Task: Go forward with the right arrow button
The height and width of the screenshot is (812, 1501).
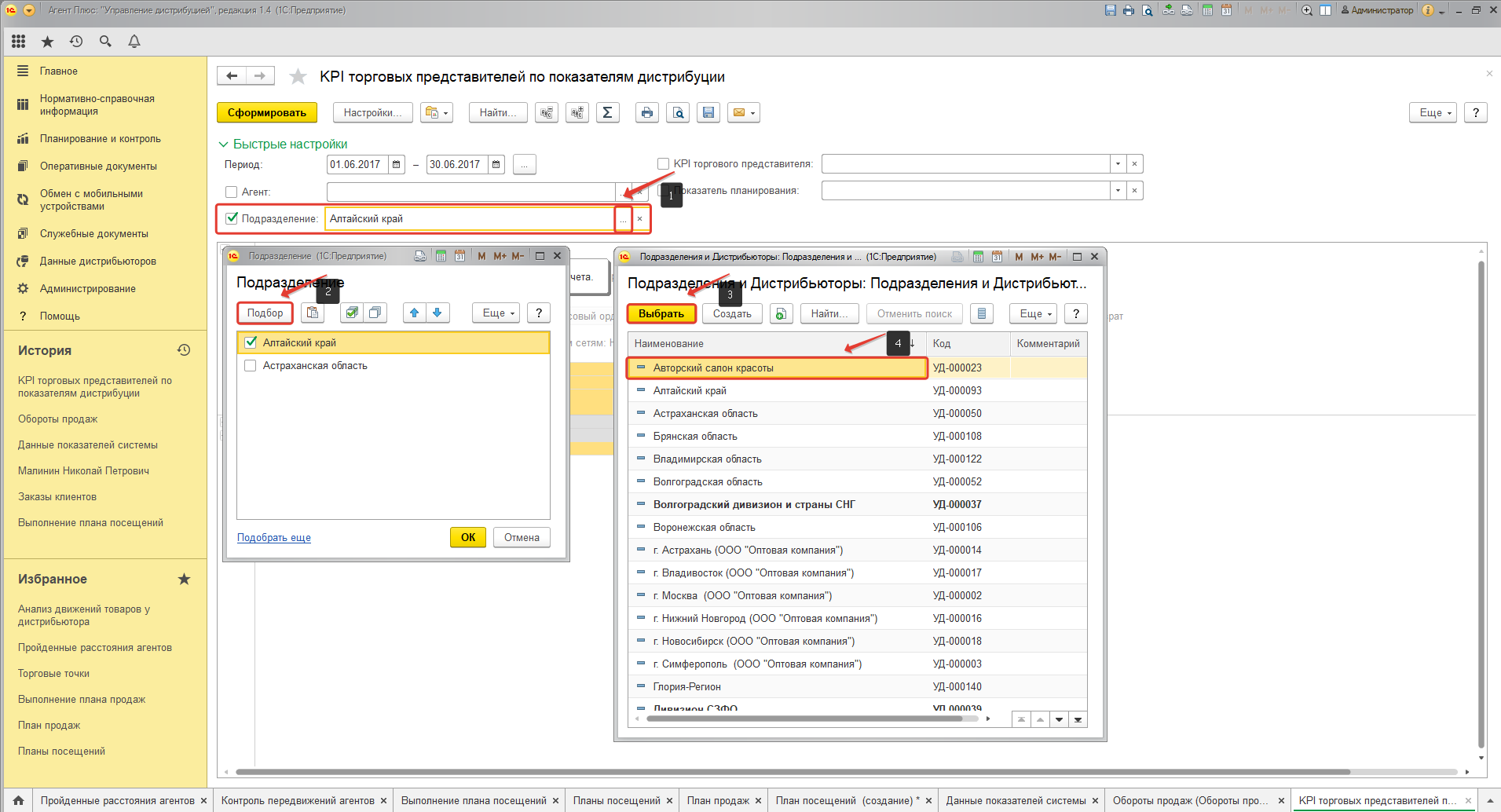Action: [260, 75]
